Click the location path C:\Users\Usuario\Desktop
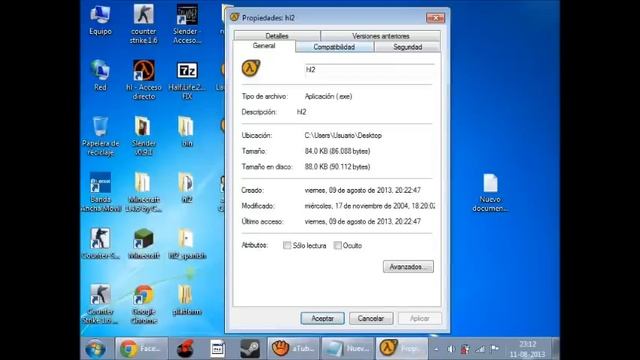Screen dimensions: 640x360 (343, 135)
